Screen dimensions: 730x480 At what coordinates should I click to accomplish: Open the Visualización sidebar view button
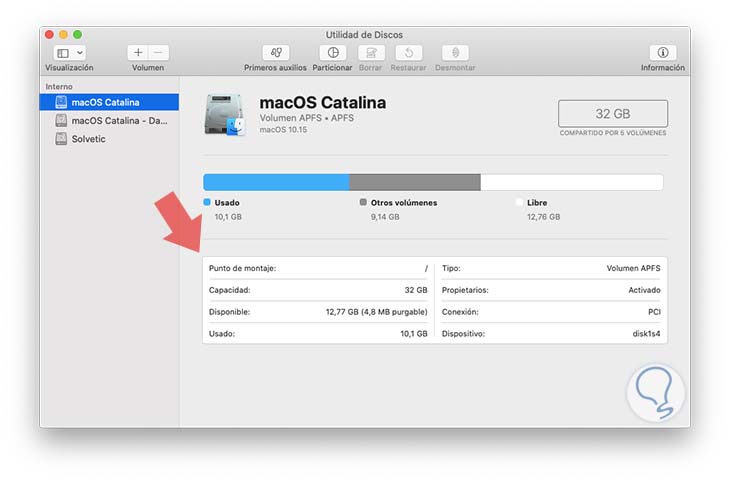coord(63,53)
